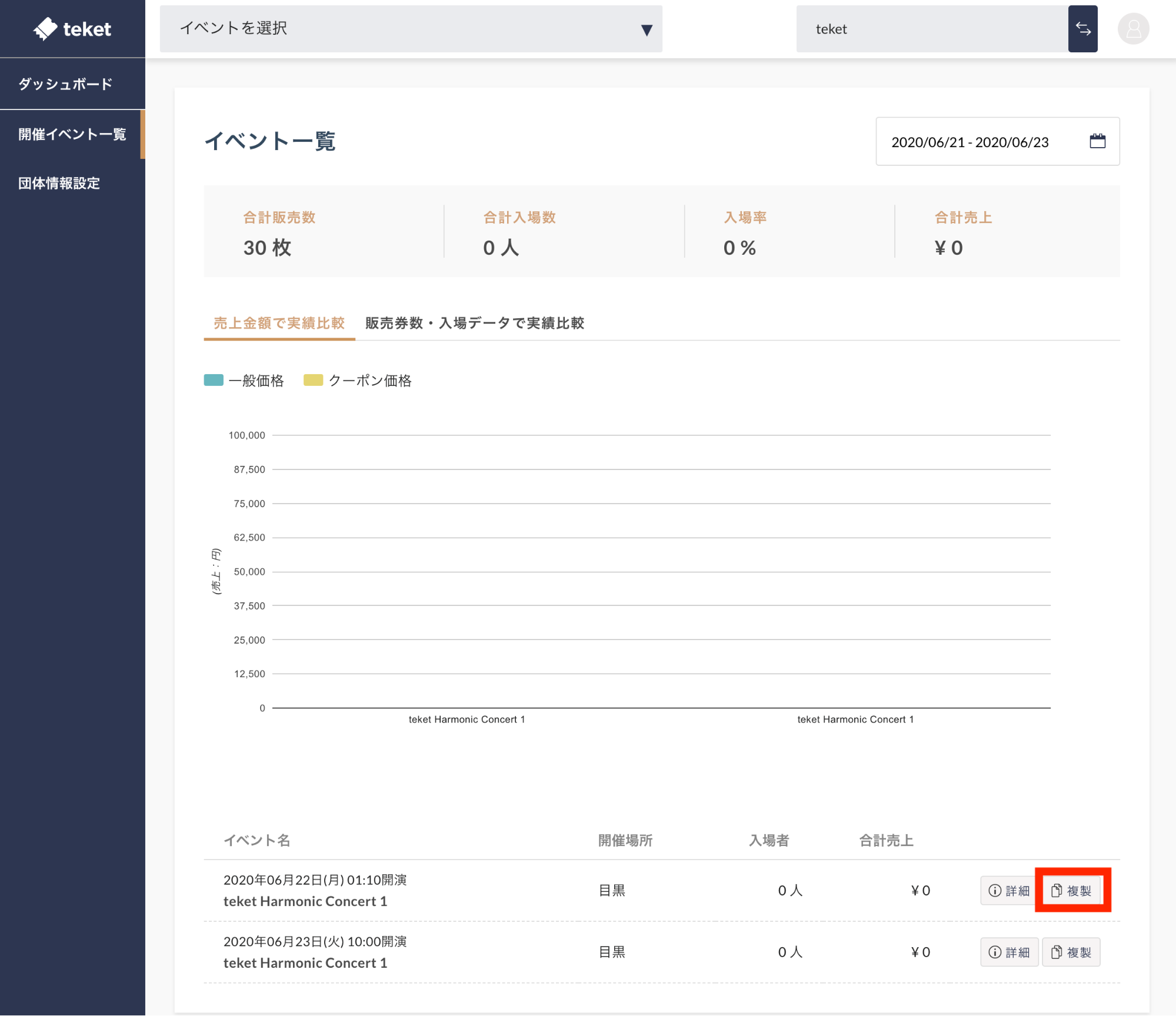
Task: Click the 50,000 axis label on the chart
Action: click(249, 572)
